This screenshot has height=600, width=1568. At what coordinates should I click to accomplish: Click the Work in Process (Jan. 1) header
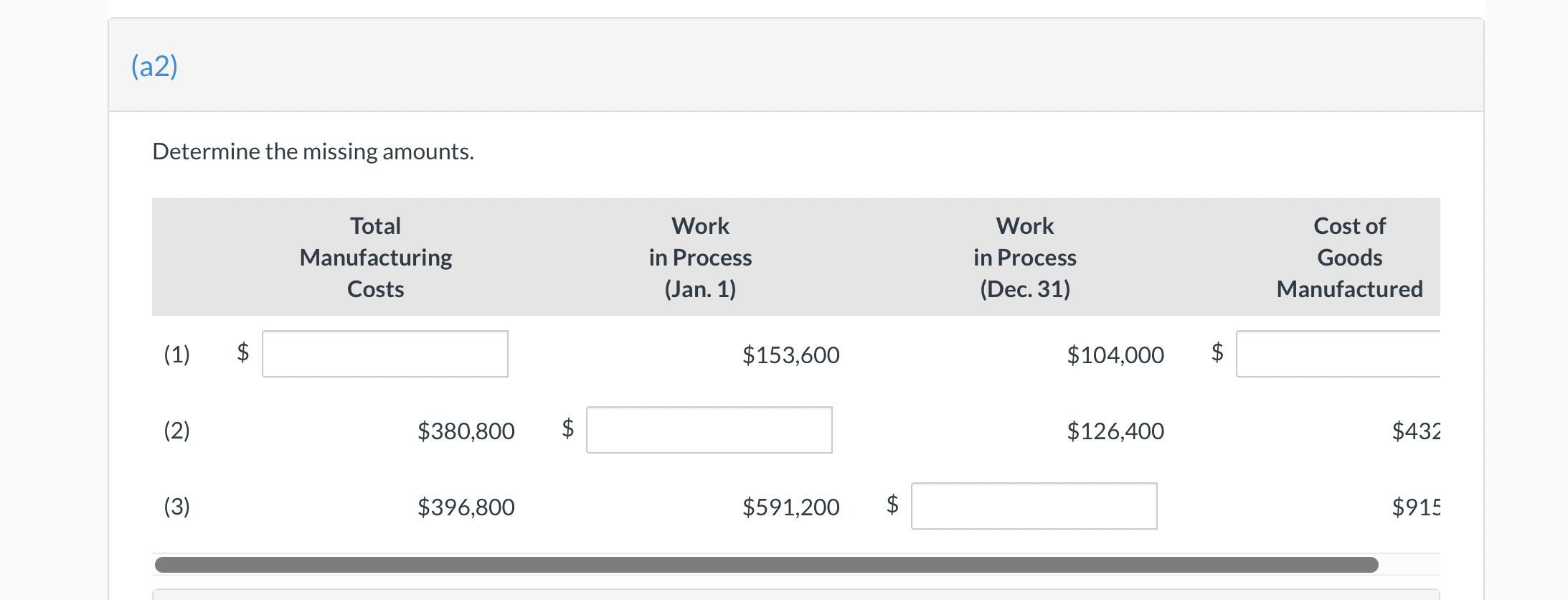click(x=701, y=257)
